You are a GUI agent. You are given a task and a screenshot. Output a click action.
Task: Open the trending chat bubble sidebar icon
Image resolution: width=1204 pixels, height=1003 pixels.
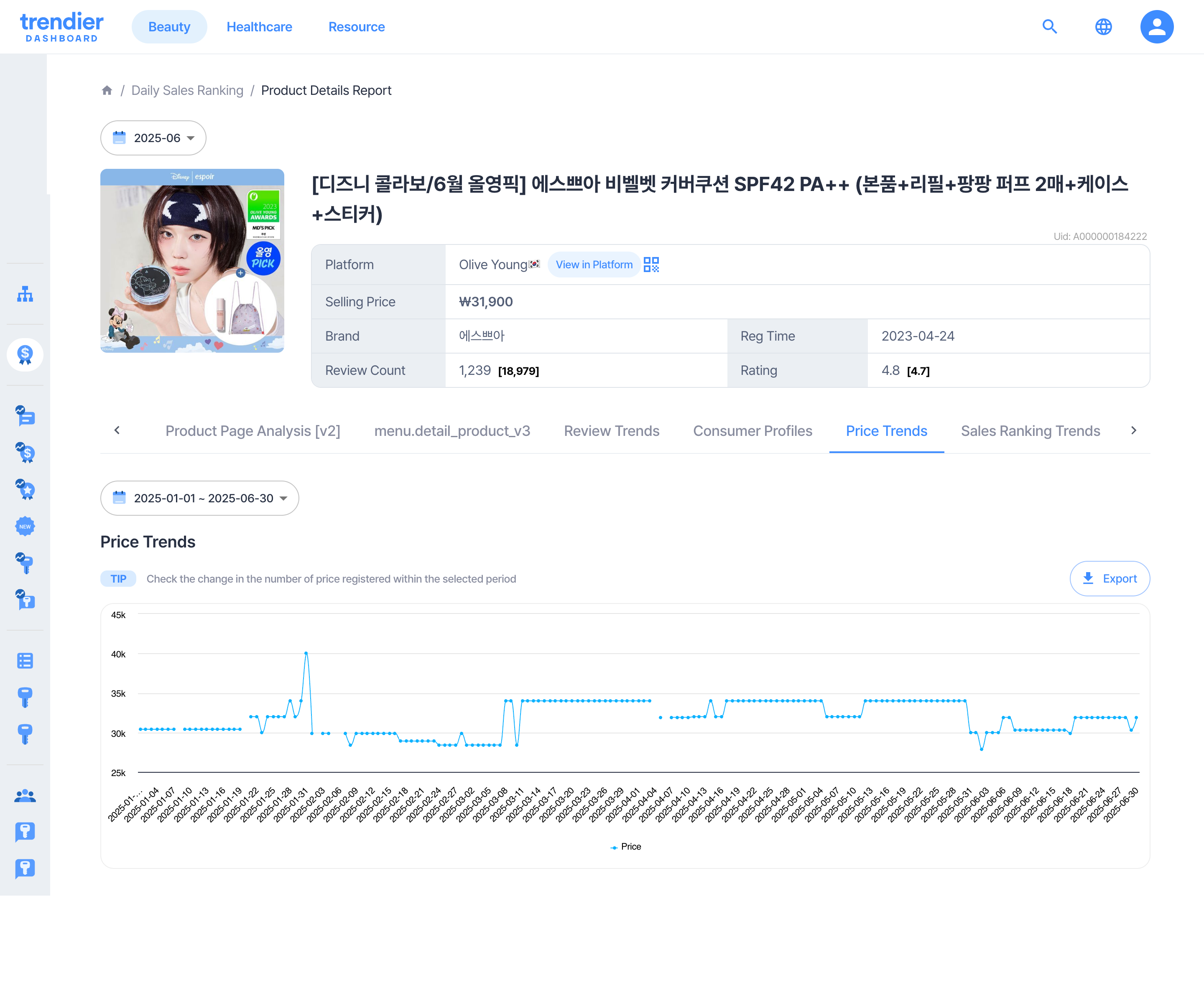pyautogui.click(x=25, y=415)
